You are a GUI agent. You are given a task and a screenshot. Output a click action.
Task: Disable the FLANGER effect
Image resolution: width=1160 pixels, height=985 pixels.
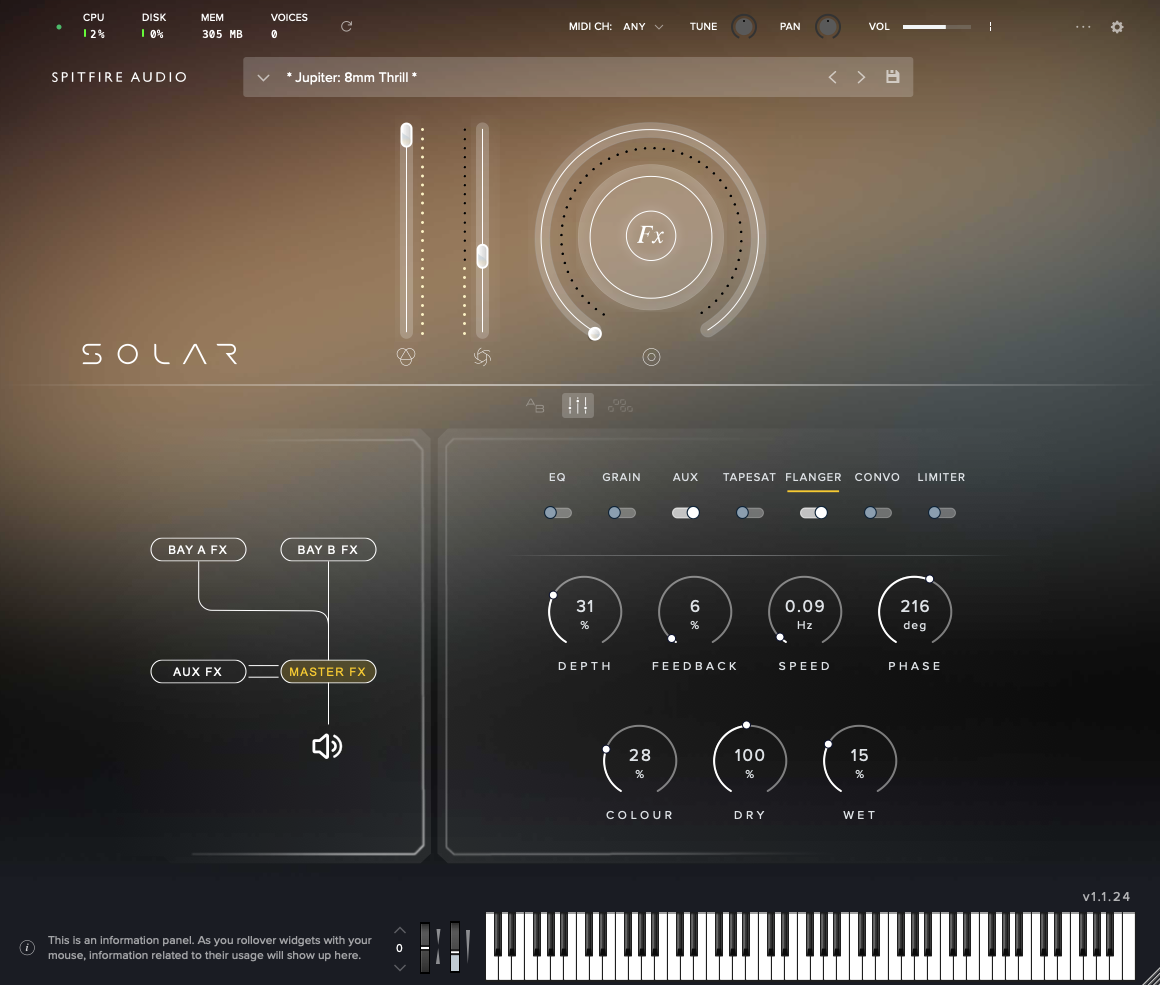coord(813,512)
